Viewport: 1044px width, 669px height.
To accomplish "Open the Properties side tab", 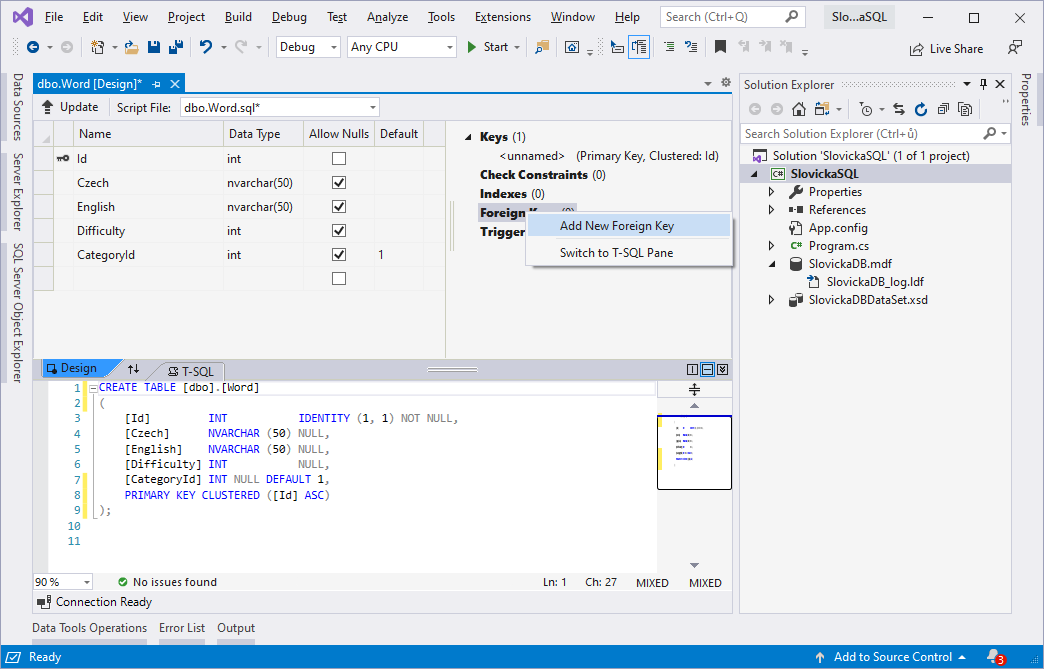I will (1026, 99).
